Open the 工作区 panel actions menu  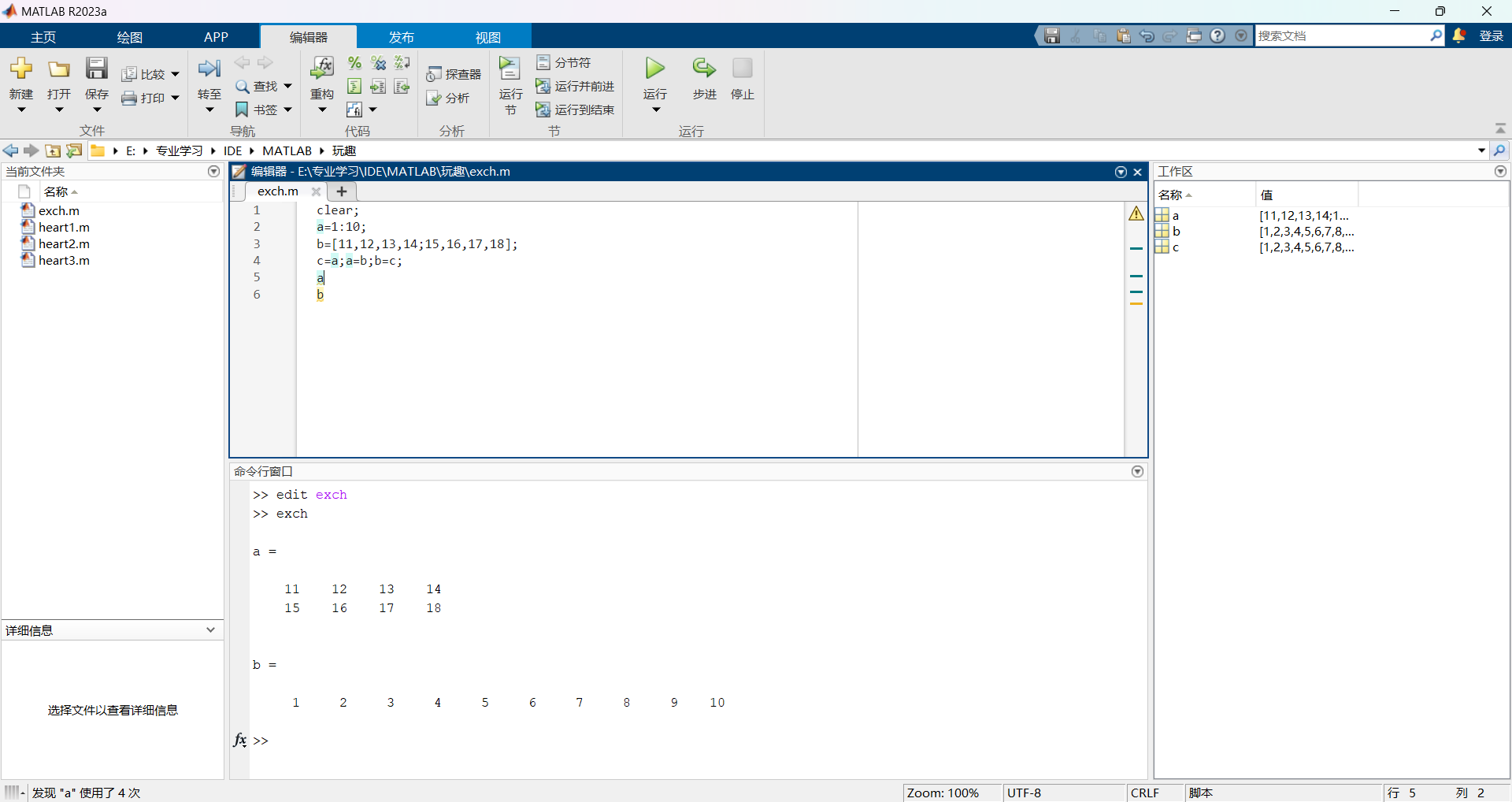coord(1500,171)
